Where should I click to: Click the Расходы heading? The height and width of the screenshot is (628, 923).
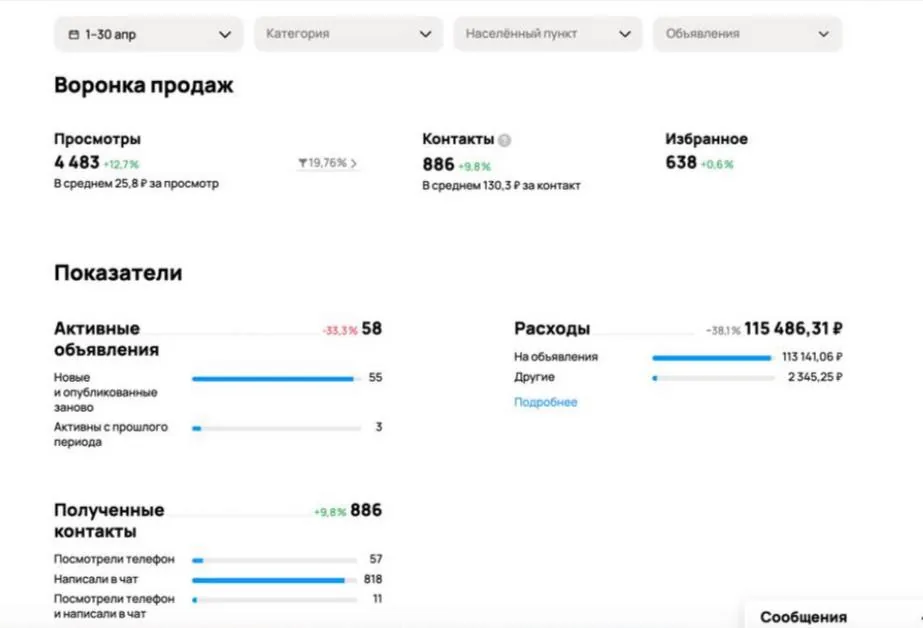tap(552, 328)
